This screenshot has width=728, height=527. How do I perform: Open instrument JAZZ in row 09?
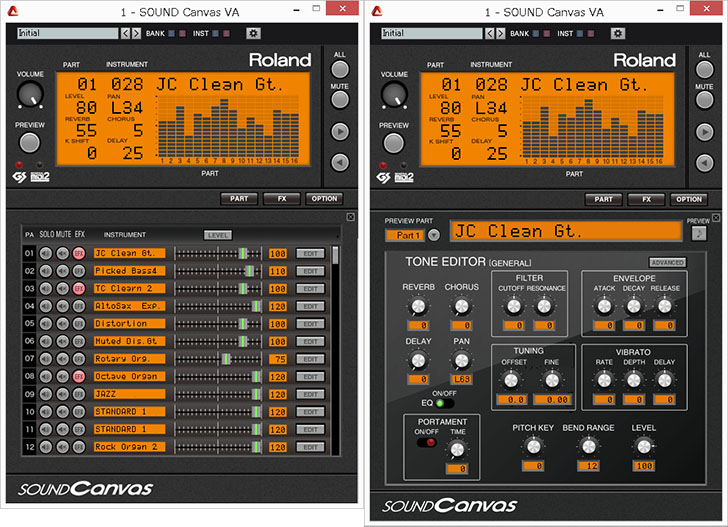pos(130,394)
